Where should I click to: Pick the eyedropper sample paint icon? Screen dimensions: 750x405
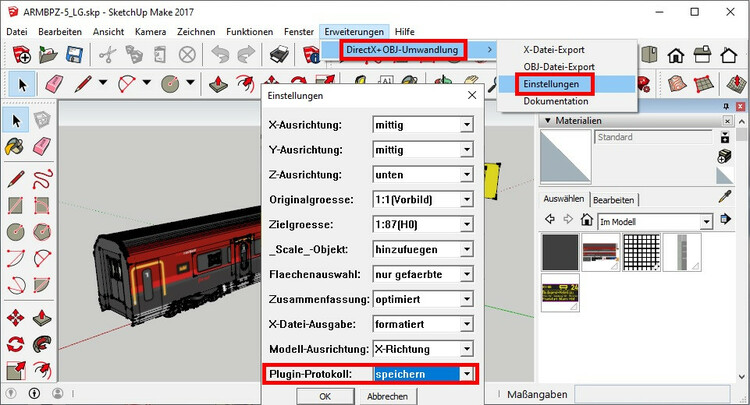coord(726,196)
